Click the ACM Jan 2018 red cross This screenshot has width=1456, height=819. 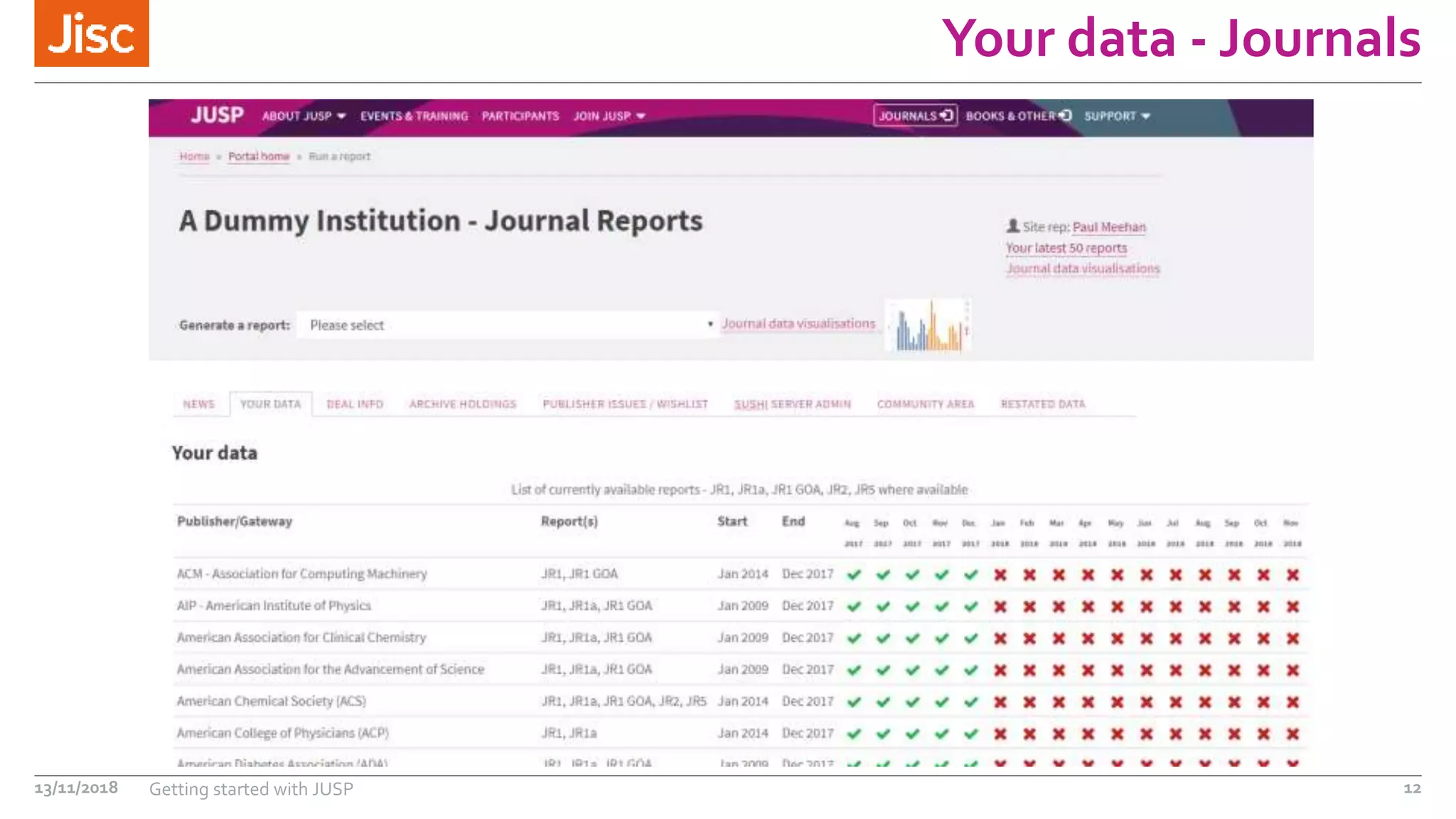tap(1000, 574)
